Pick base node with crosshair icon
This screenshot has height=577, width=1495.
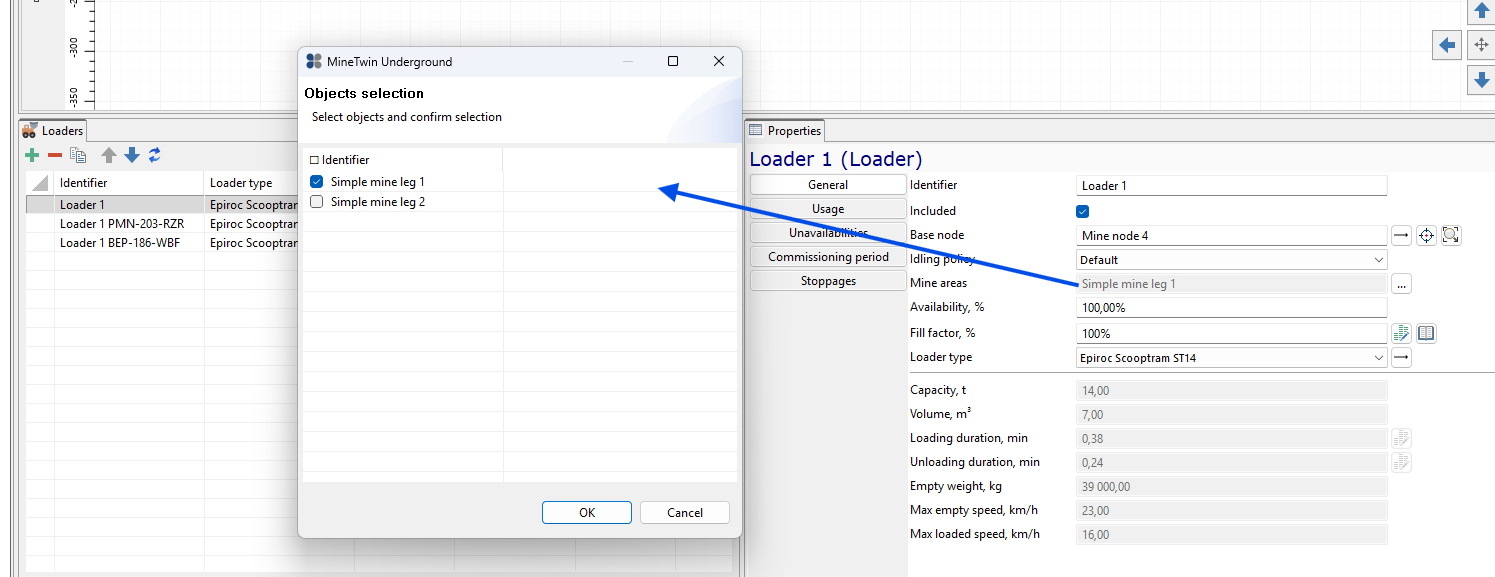1426,235
